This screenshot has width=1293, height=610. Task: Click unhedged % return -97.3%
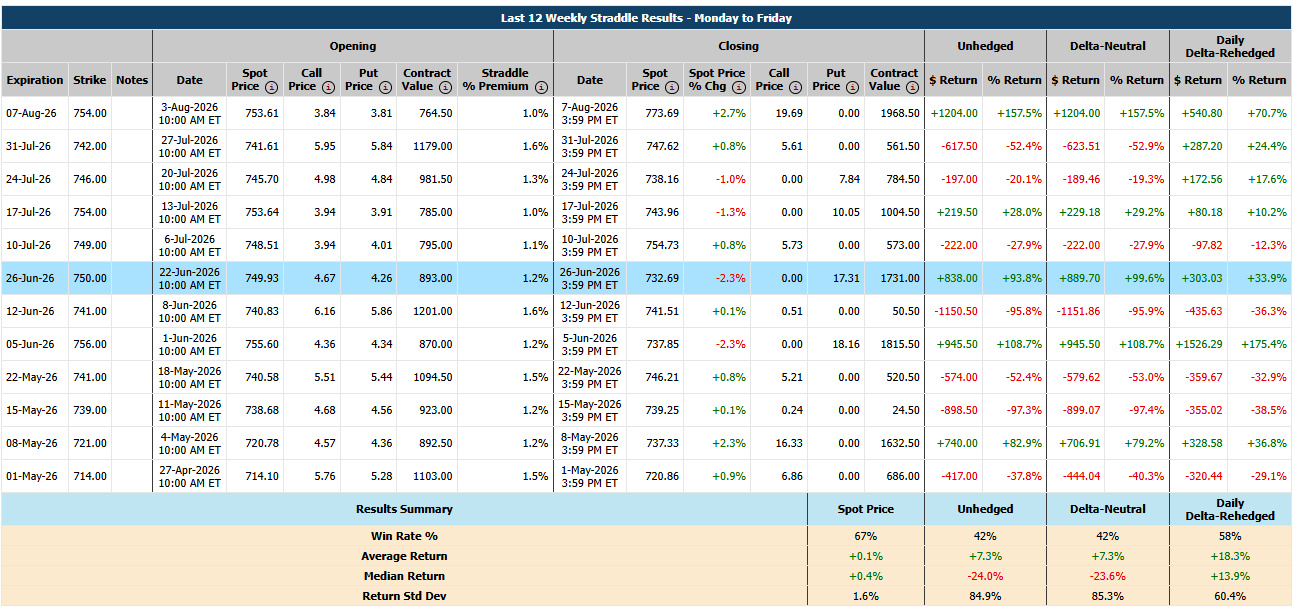pyautogui.click(x=1022, y=410)
